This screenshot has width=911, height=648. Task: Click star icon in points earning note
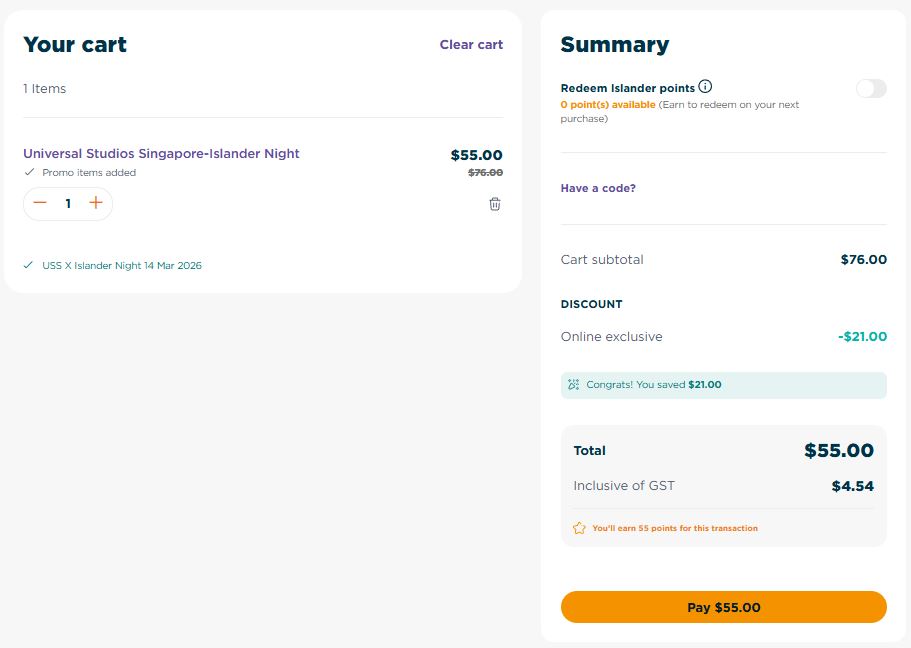click(579, 528)
